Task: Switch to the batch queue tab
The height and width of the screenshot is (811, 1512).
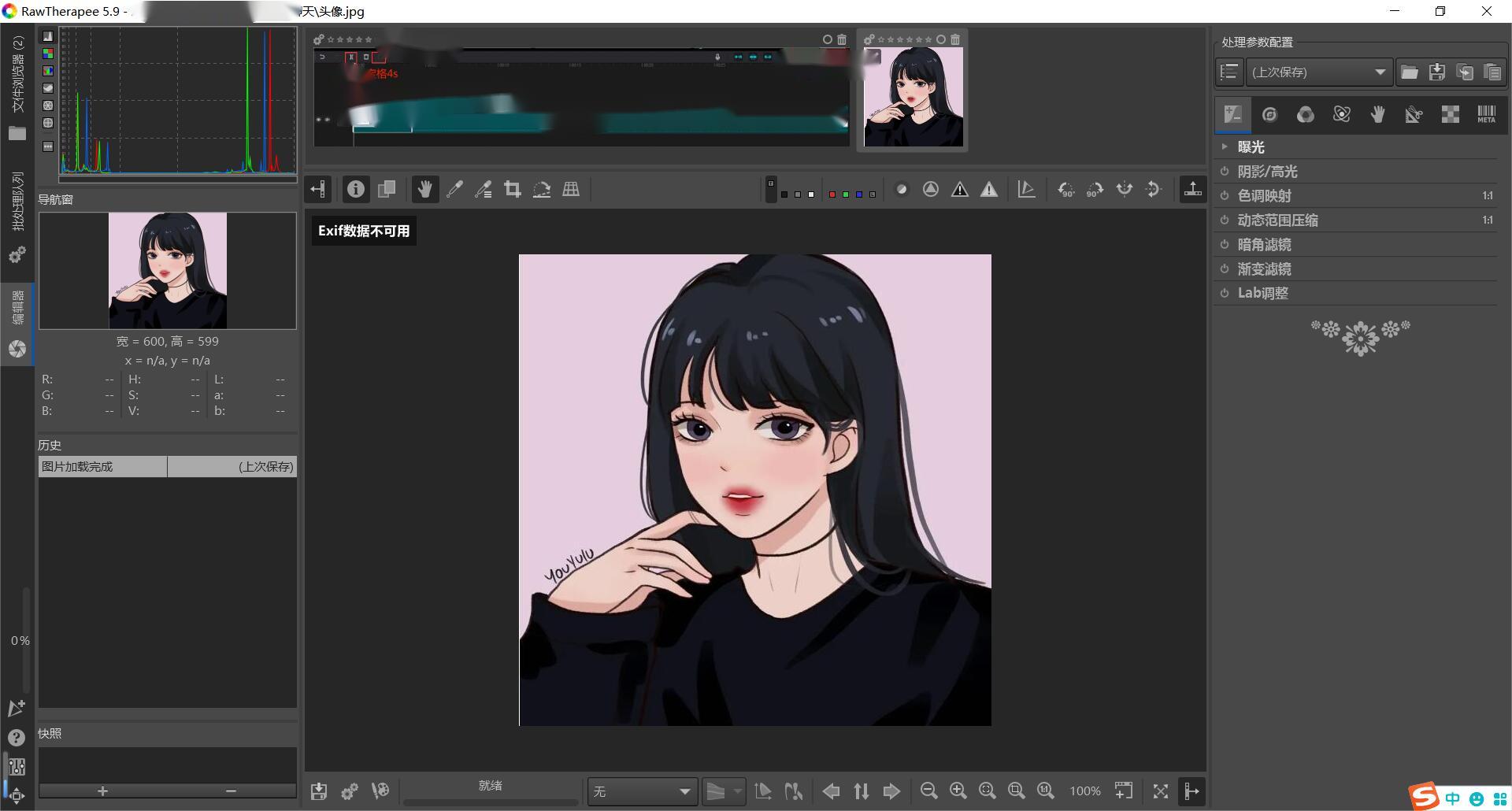Action: (x=17, y=217)
